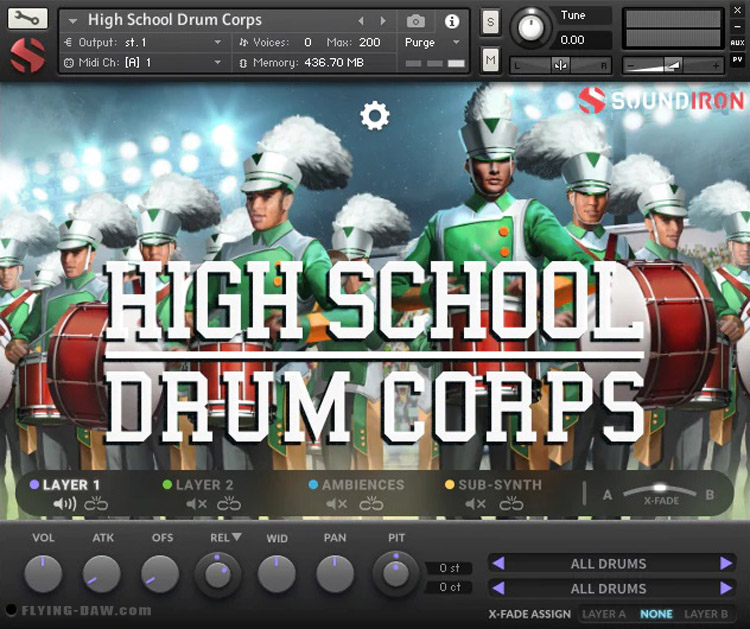Open the instrument name dropdown arrow

tap(73, 21)
